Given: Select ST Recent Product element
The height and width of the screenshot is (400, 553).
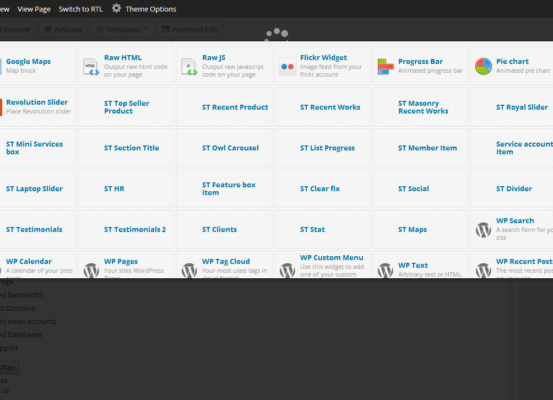Looking at the screenshot, I should (224, 107).
